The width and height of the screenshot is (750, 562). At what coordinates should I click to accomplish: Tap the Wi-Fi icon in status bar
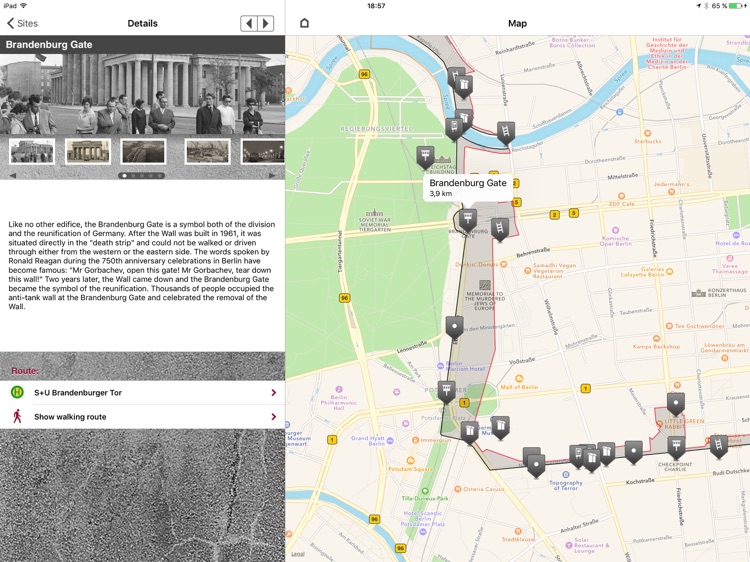click(x=23, y=6)
